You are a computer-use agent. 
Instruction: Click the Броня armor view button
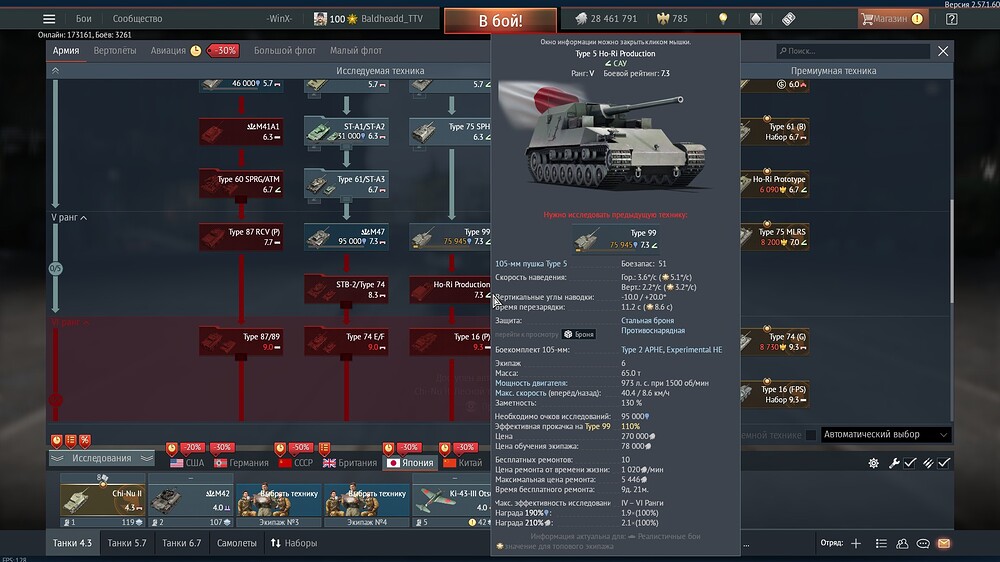click(x=579, y=334)
